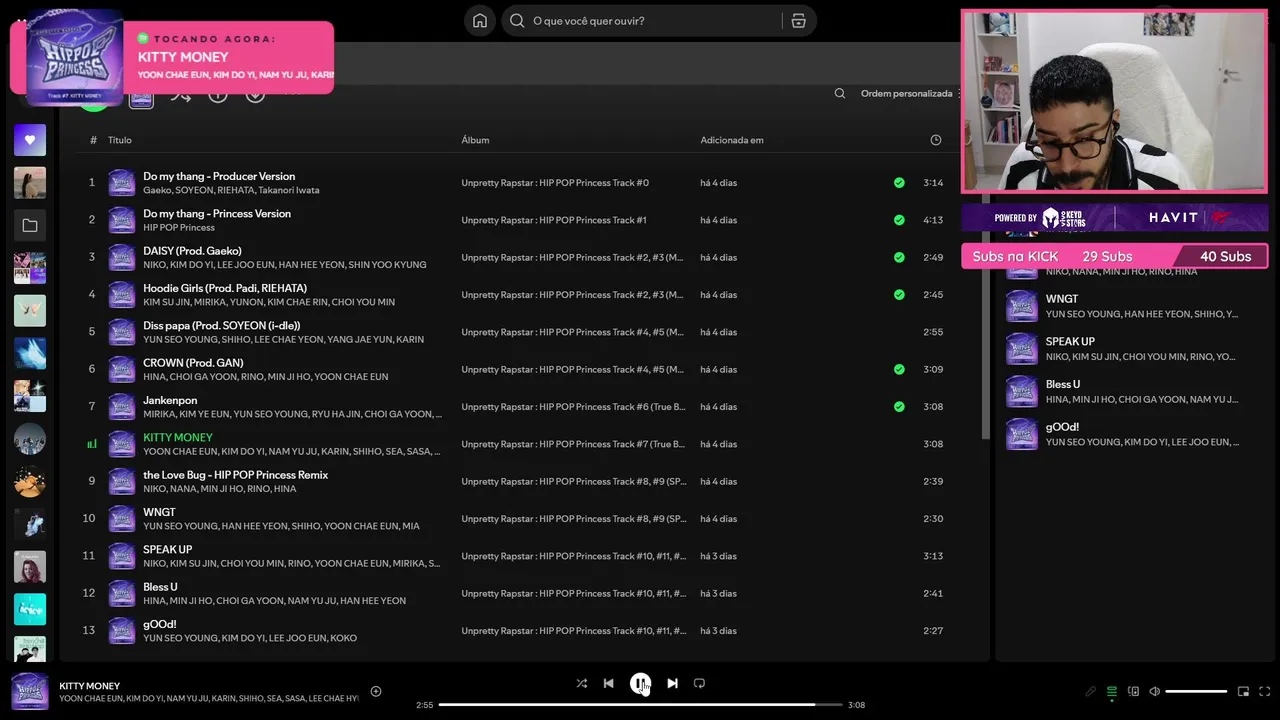Open the connect to a device icon

pyautogui.click(x=1133, y=691)
